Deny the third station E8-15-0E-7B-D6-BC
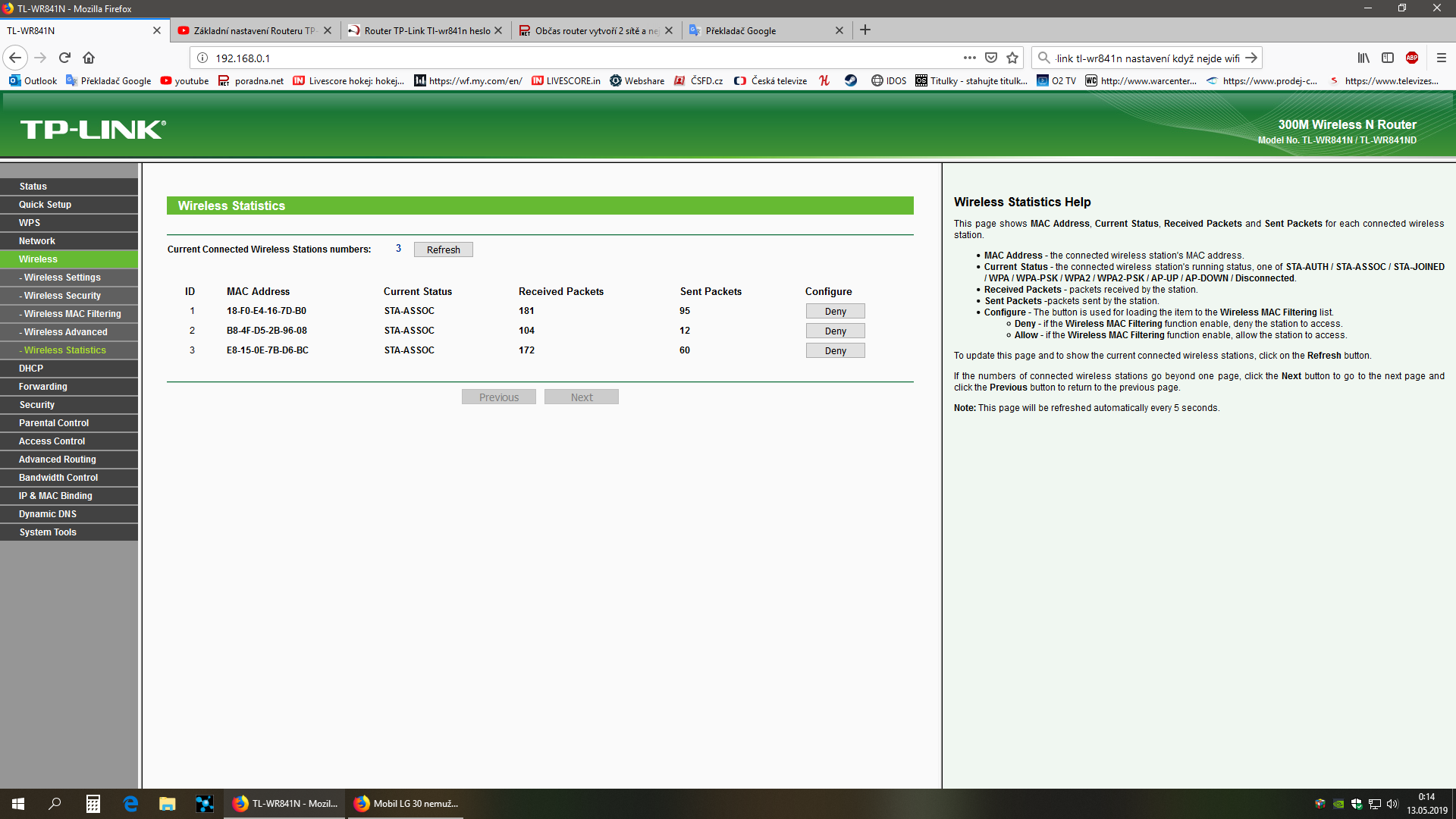This screenshot has height=819, width=1456. click(x=835, y=351)
